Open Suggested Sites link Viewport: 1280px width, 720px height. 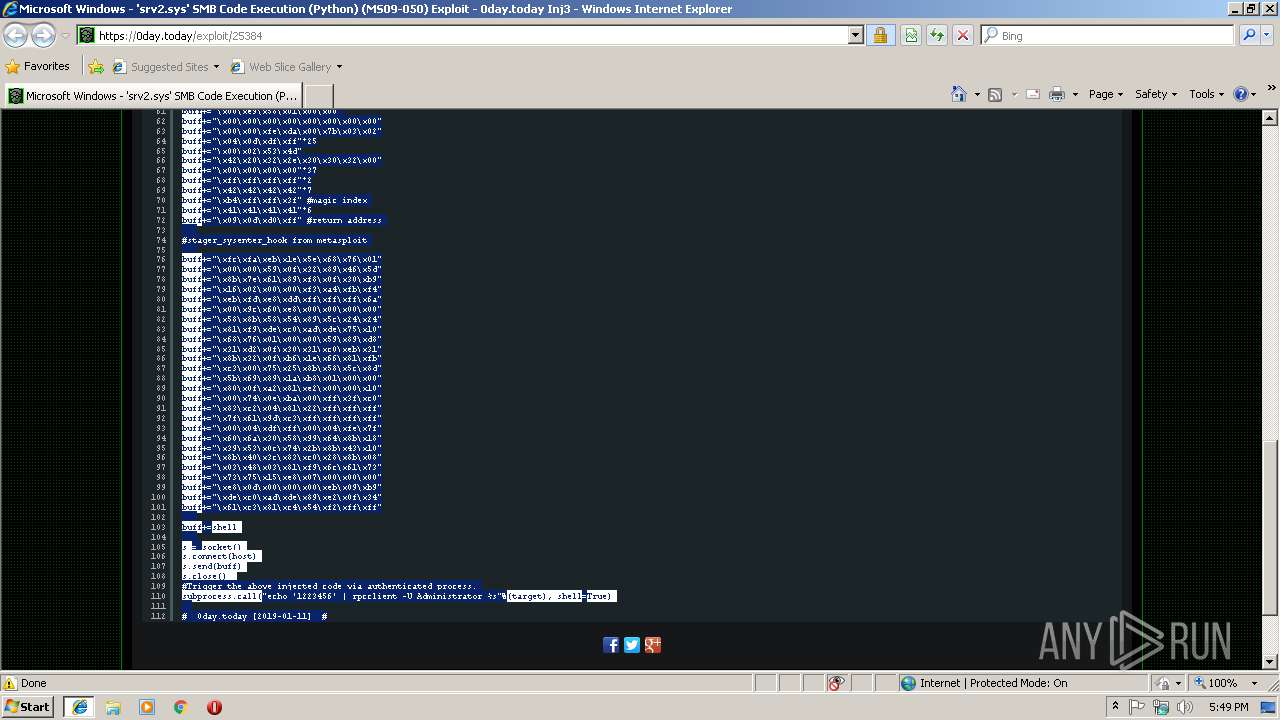coord(165,67)
